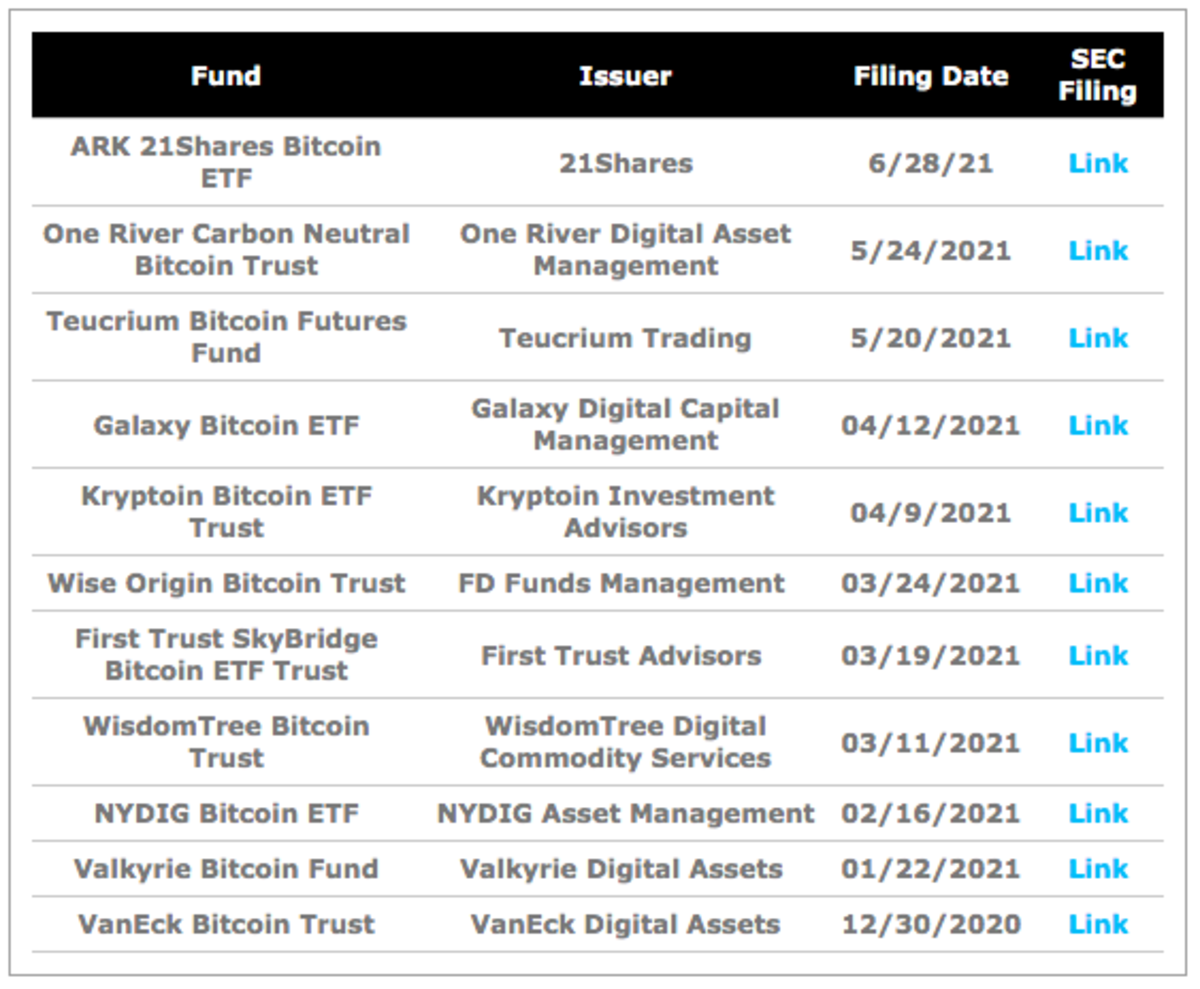Select the 12/30/2020 filing date cell

(931, 923)
